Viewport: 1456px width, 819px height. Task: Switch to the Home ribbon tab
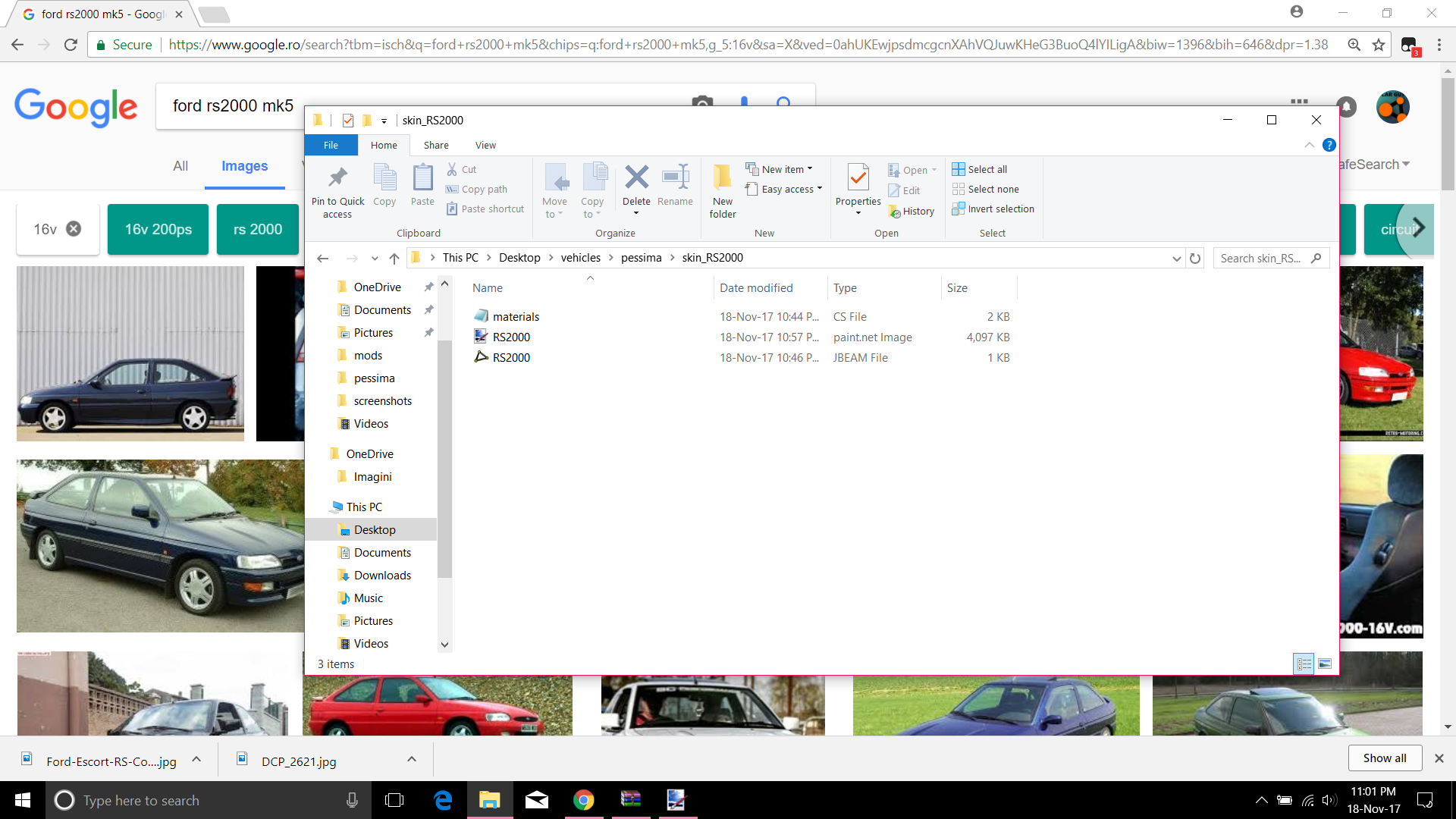384,145
